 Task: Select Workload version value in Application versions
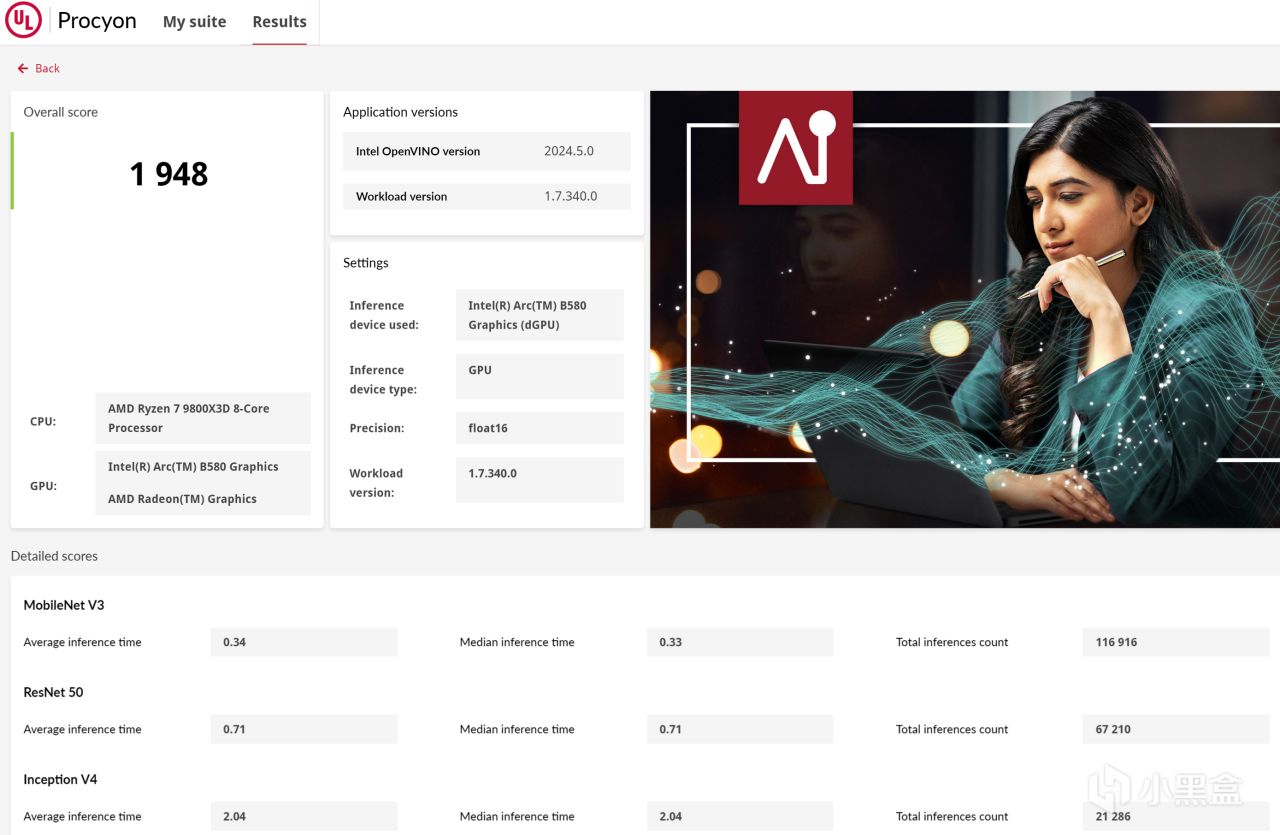571,197
